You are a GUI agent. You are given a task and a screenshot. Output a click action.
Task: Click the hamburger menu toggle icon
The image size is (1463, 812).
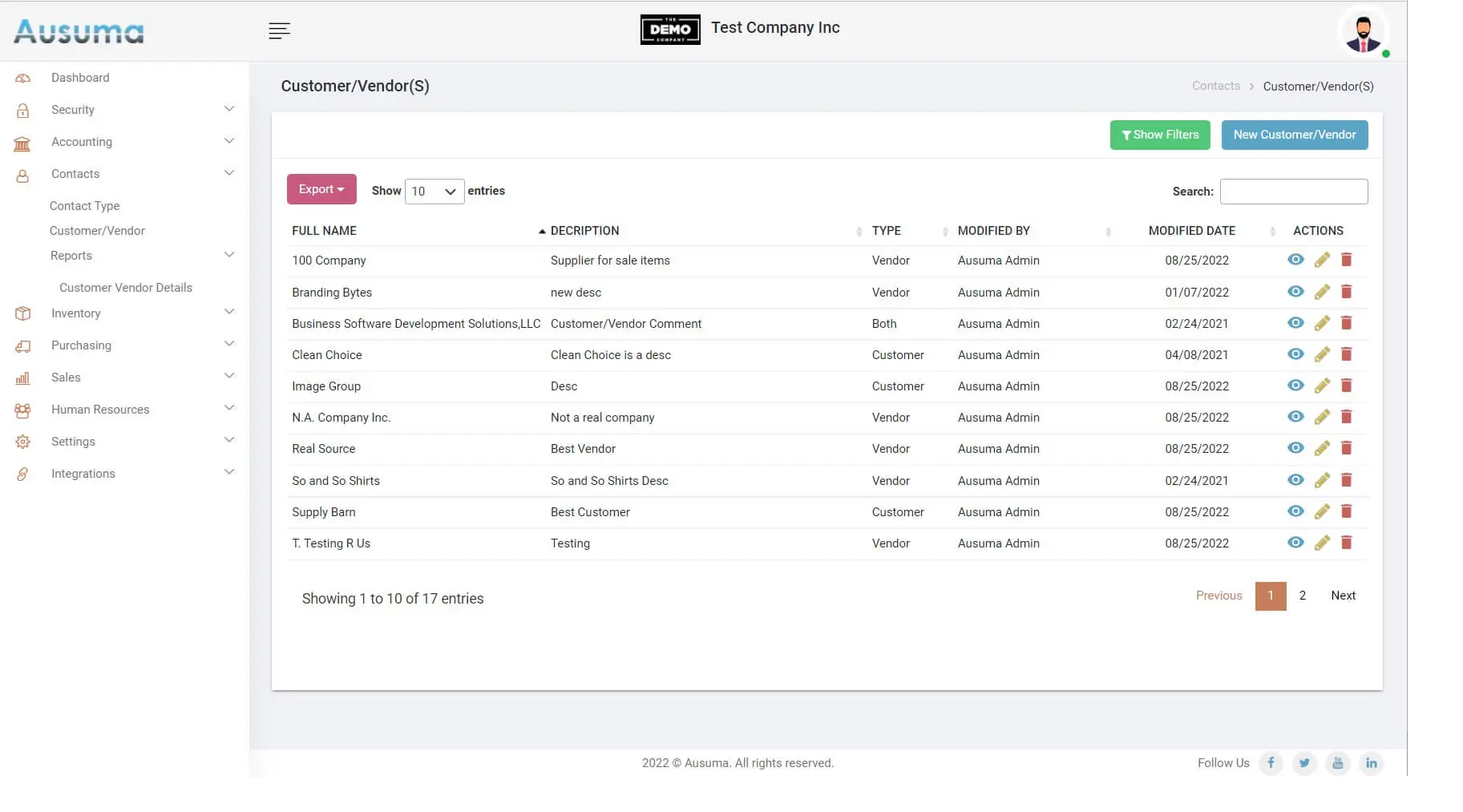(279, 31)
